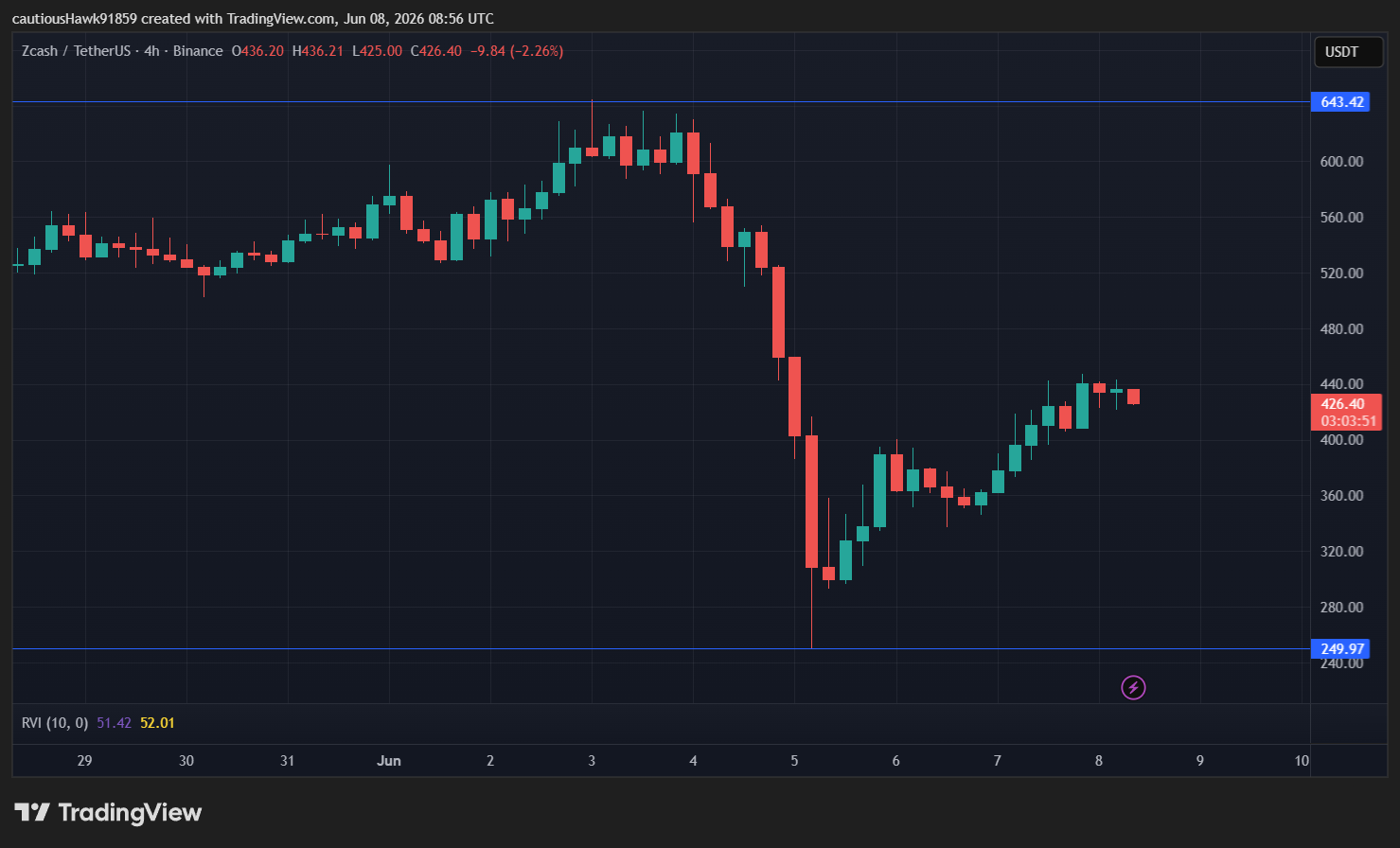Screen dimensions: 1400x848
Task: Click the USDT currency button
Action: [x=1349, y=52]
